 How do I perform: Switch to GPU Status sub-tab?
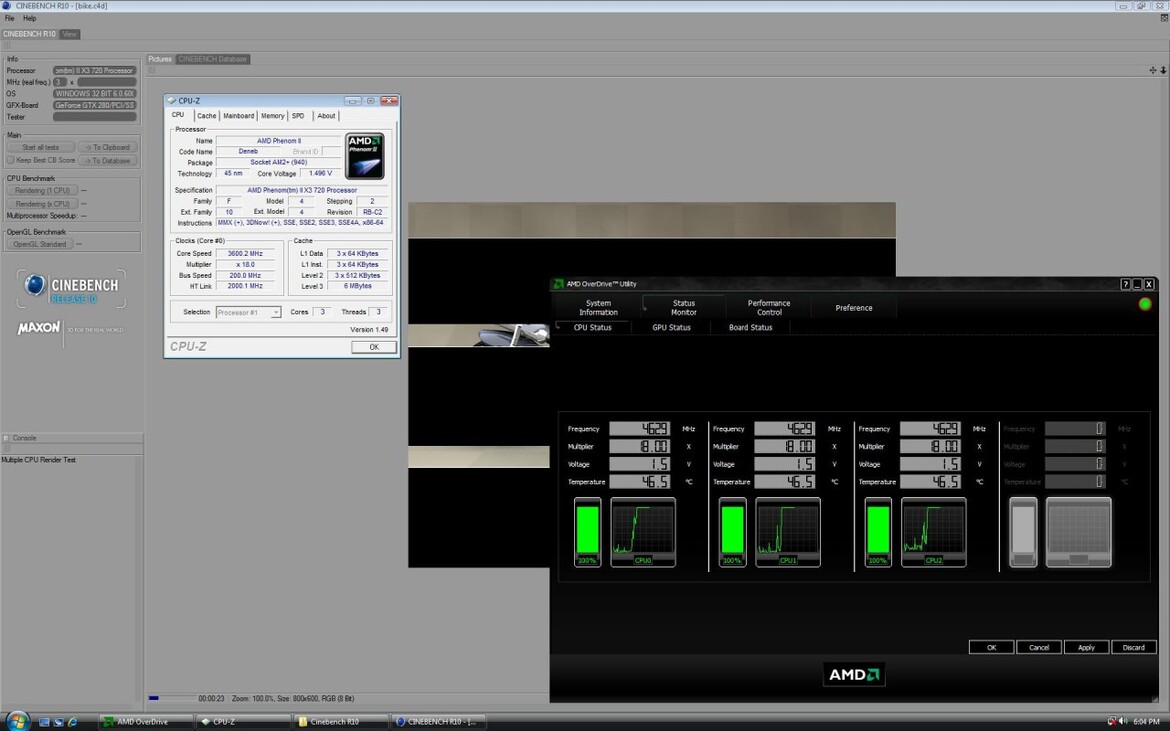[672, 327]
